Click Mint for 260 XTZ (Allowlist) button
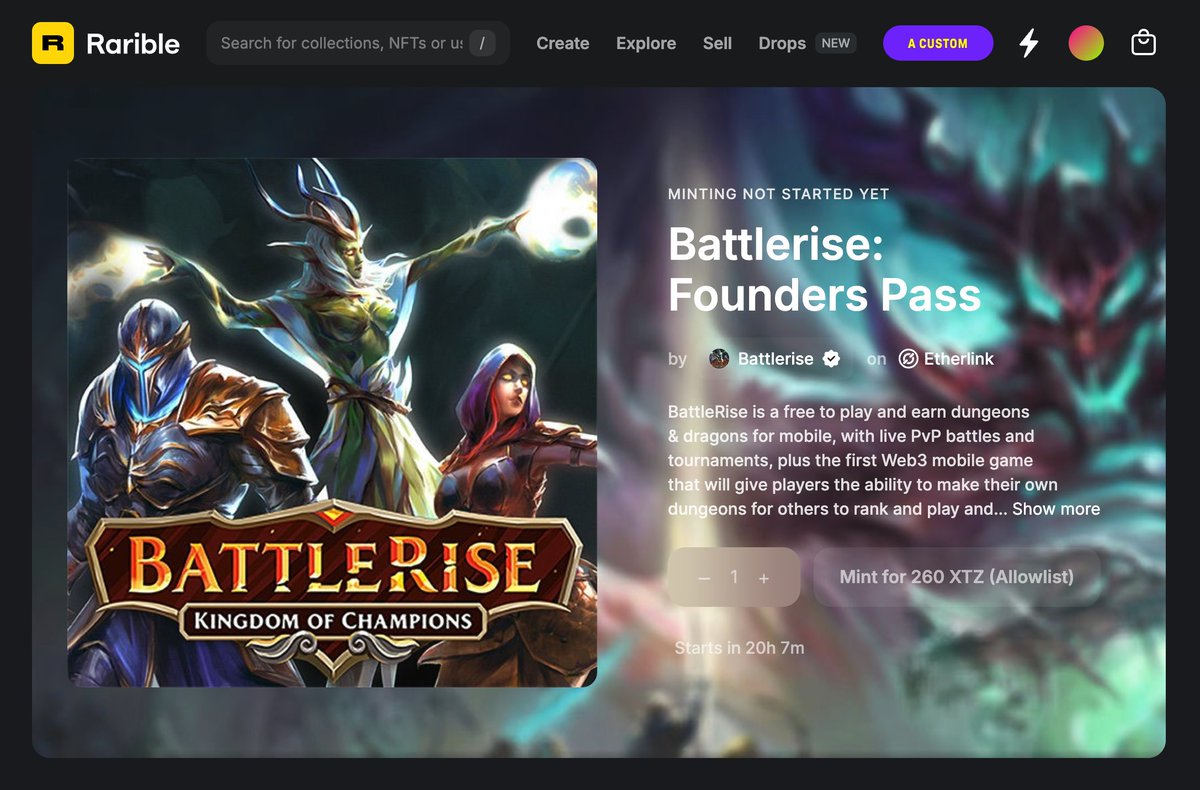 click(x=957, y=577)
